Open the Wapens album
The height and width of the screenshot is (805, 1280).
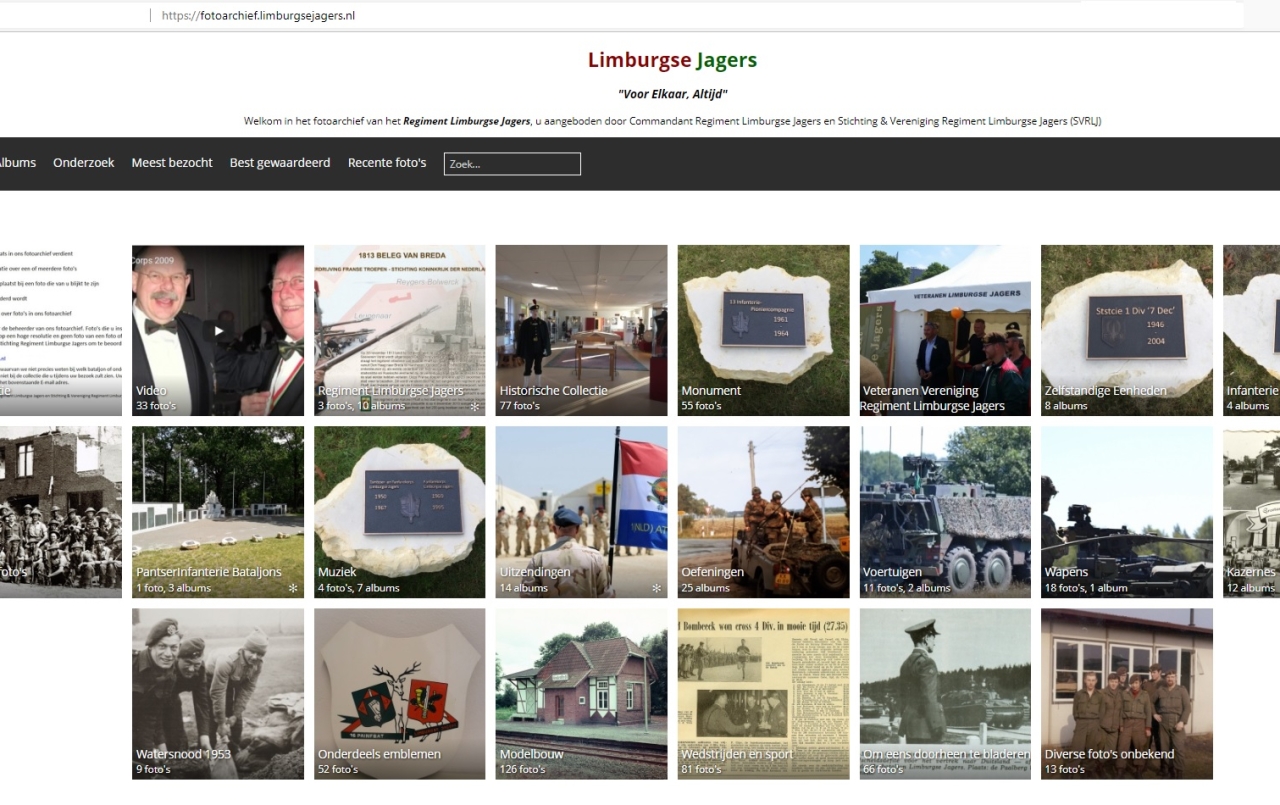point(1126,512)
